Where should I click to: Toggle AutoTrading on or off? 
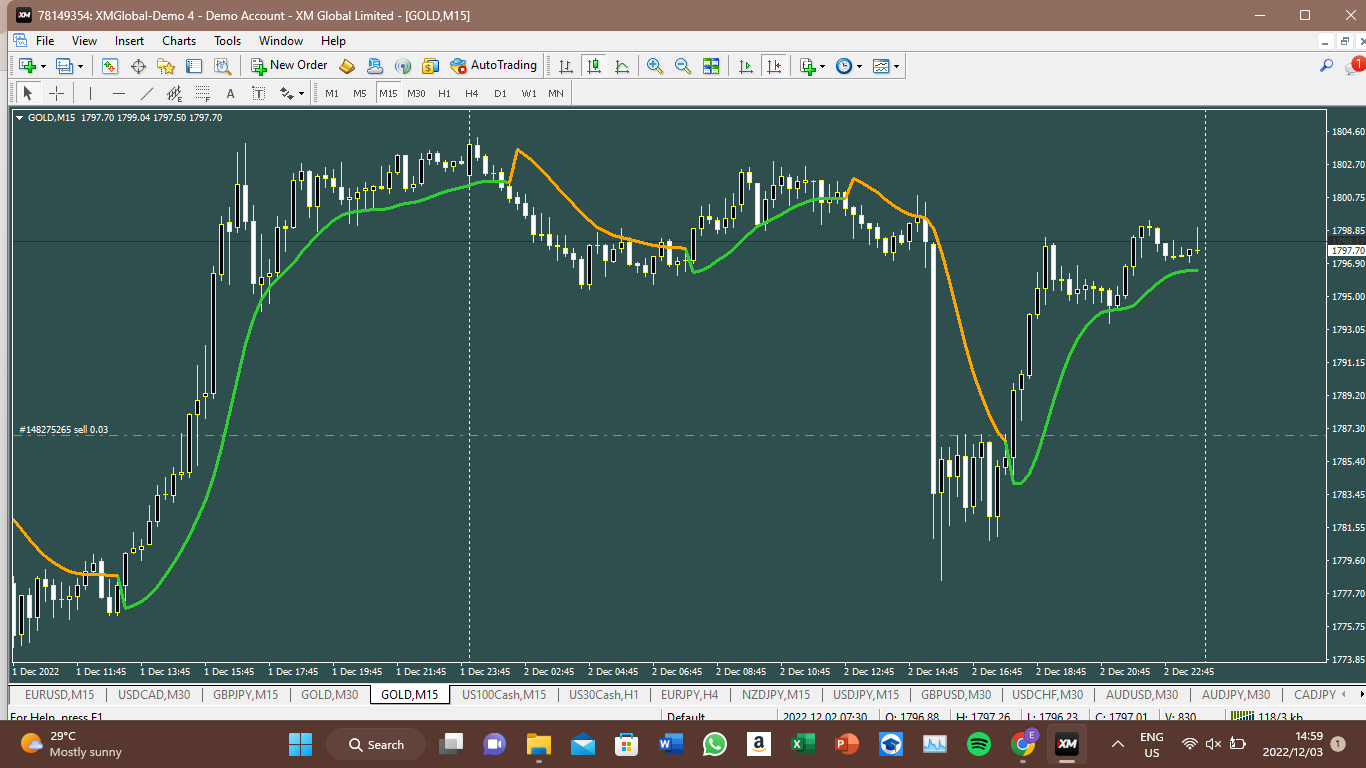pos(493,66)
